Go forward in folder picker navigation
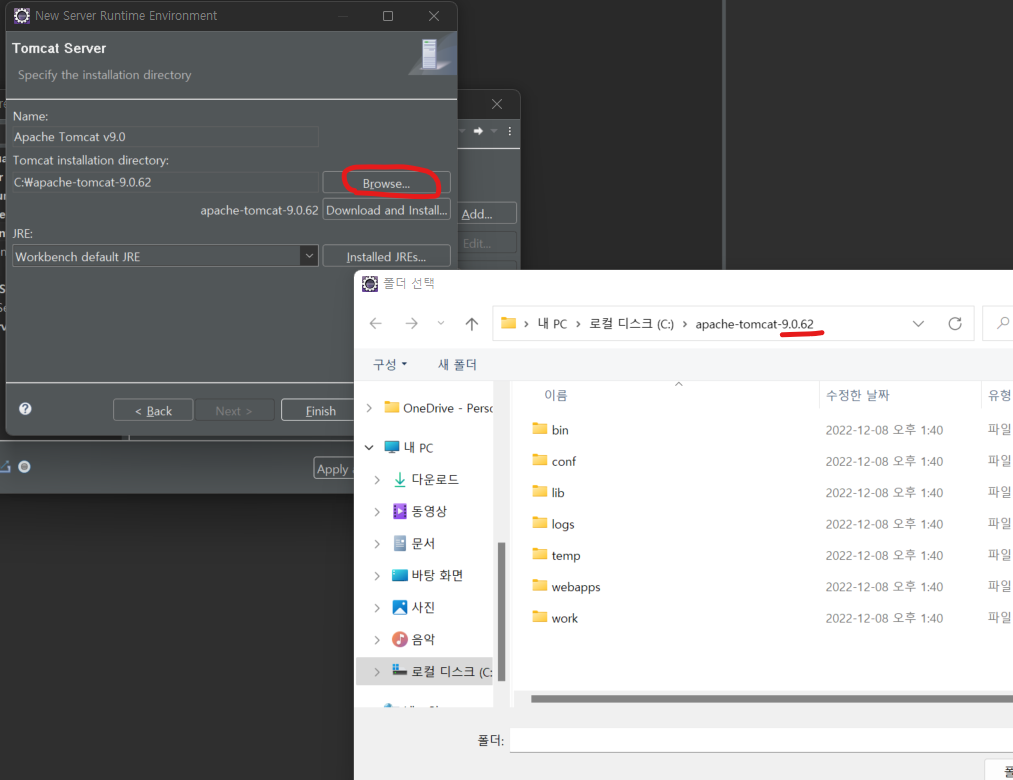Image resolution: width=1013 pixels, height=780 pixels. click(411, 323)
